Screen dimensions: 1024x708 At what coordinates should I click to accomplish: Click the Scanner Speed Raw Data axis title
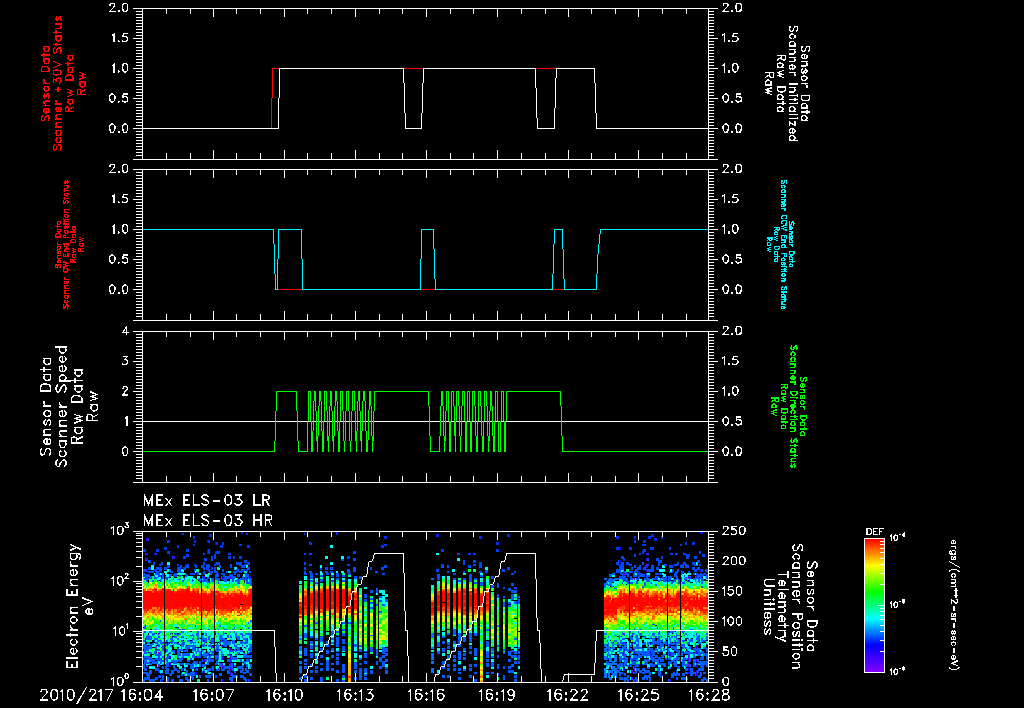(68, 406)
